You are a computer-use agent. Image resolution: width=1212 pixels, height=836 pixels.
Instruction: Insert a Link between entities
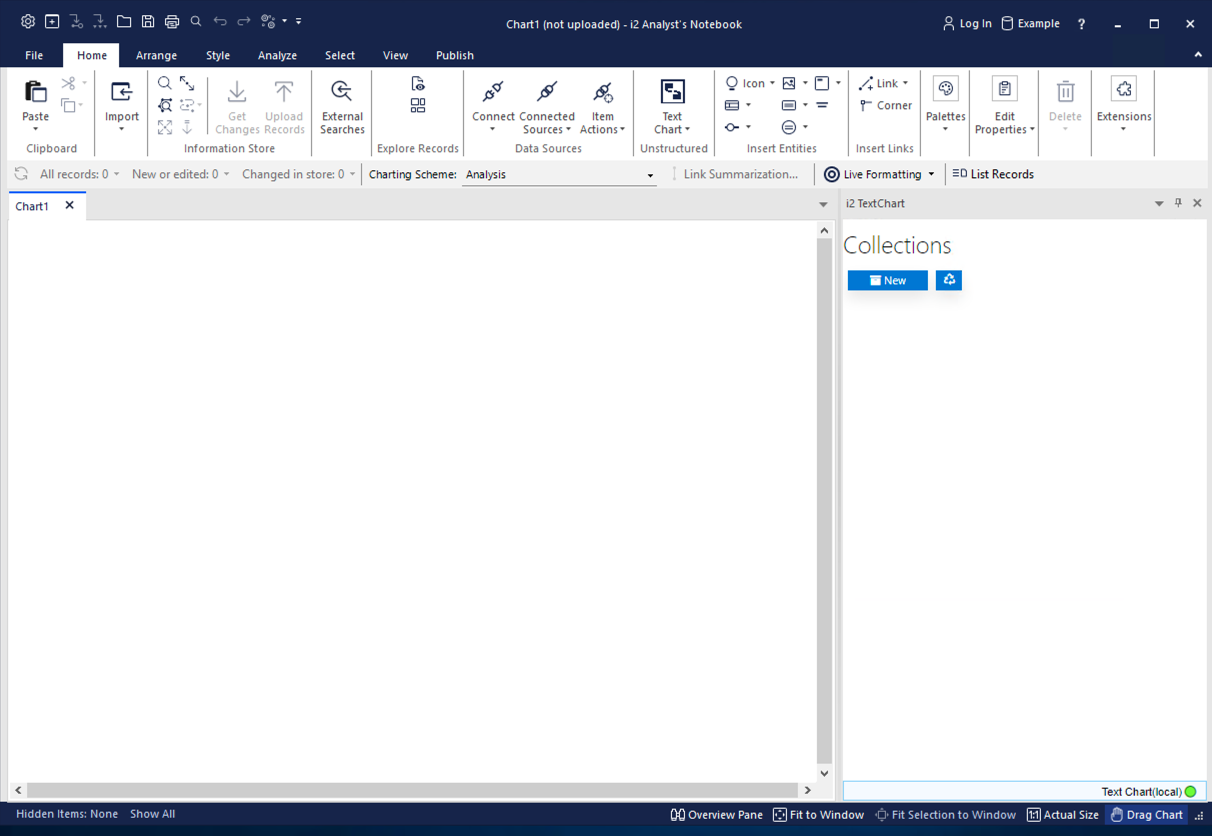[x=879, y=83]
